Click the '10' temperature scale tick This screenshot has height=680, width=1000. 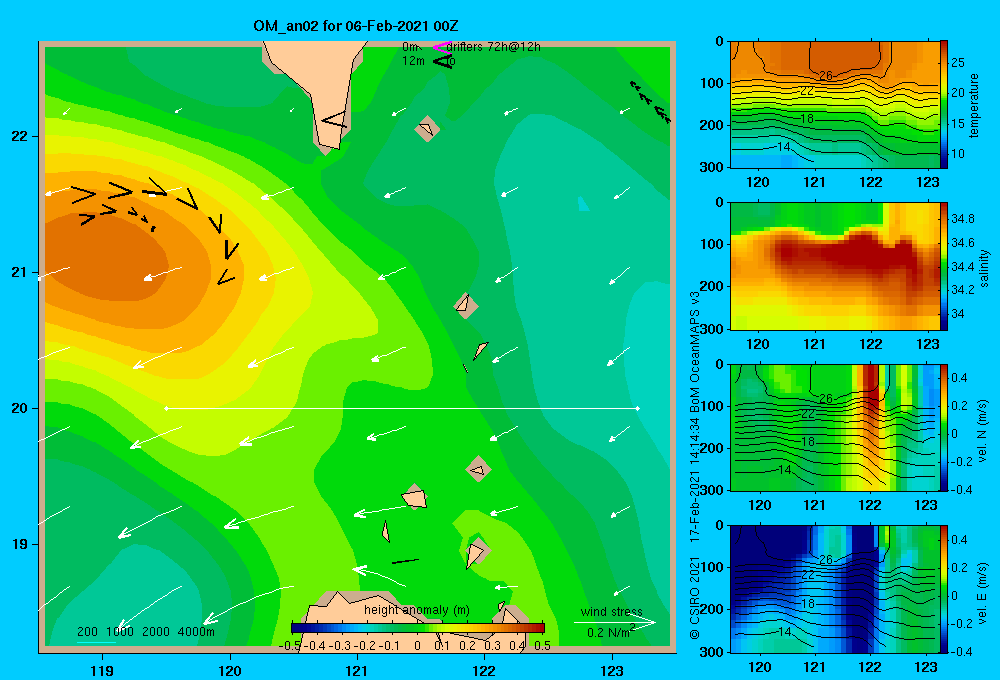click(958, 154)
